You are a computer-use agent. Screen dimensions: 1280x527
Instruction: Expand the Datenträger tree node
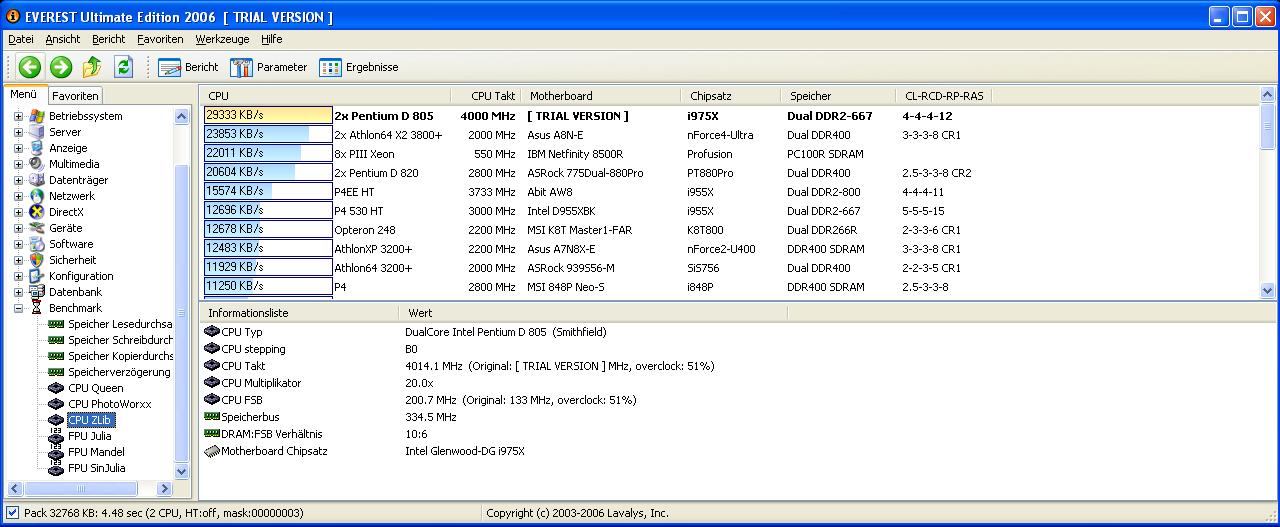click(x=18, y=180)
